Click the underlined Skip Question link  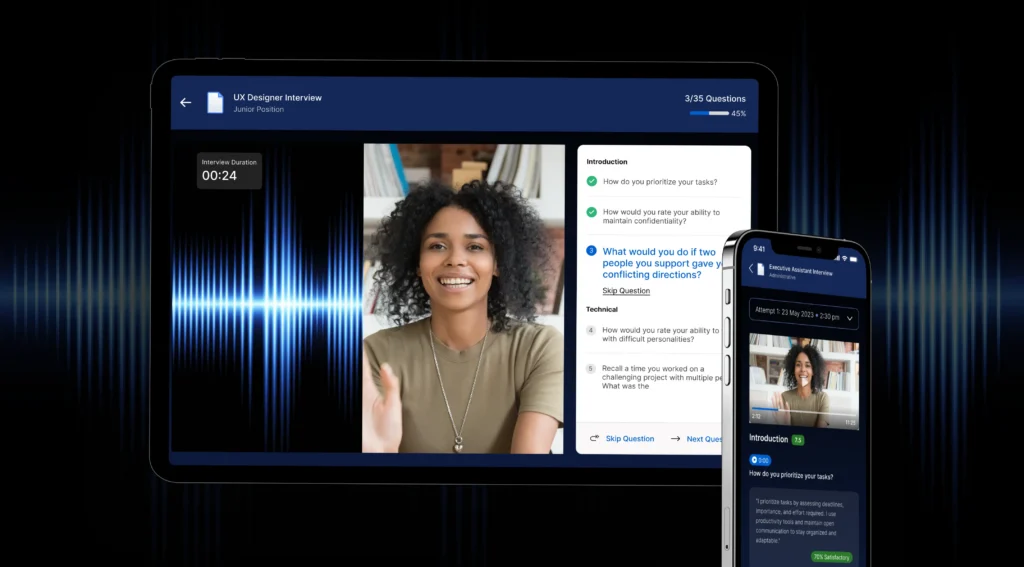tap(626, 291)
